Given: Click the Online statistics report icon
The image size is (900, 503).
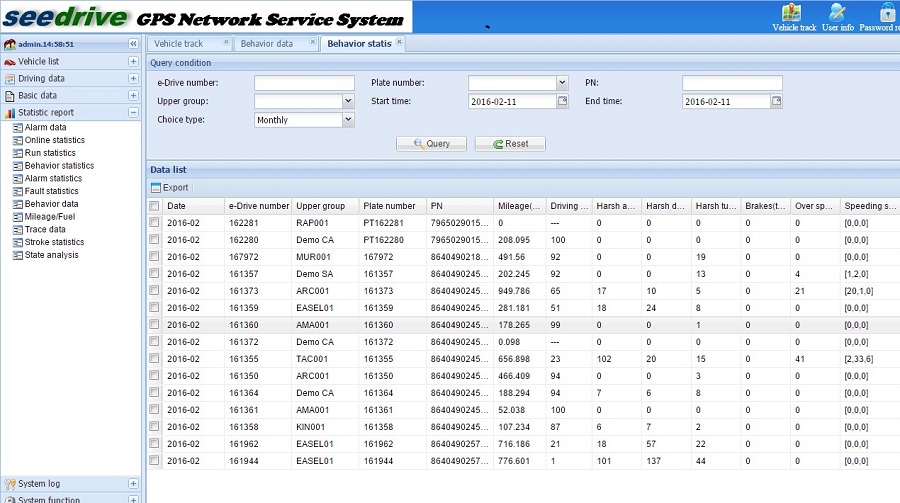Looking at the screenshot, I should [x=17, y=141].
